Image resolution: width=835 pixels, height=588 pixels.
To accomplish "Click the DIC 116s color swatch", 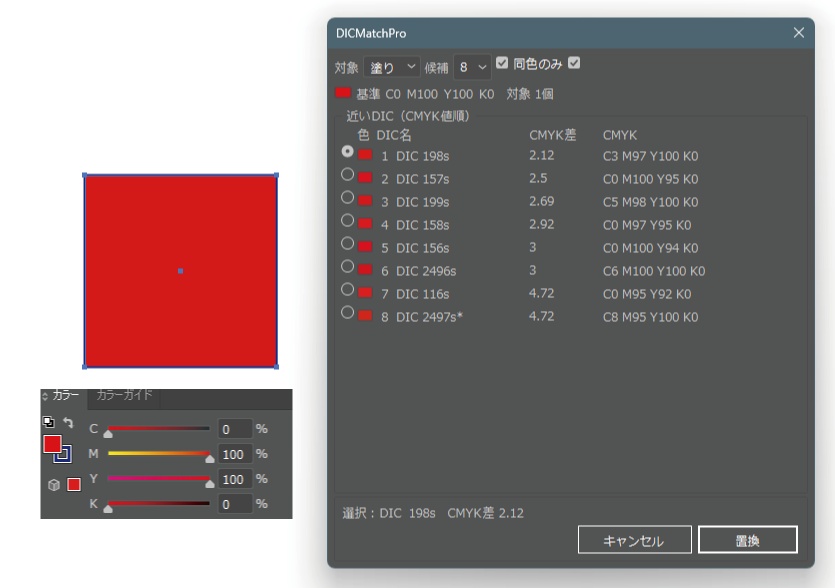I will pyautogui.click(x=365, y=292).
